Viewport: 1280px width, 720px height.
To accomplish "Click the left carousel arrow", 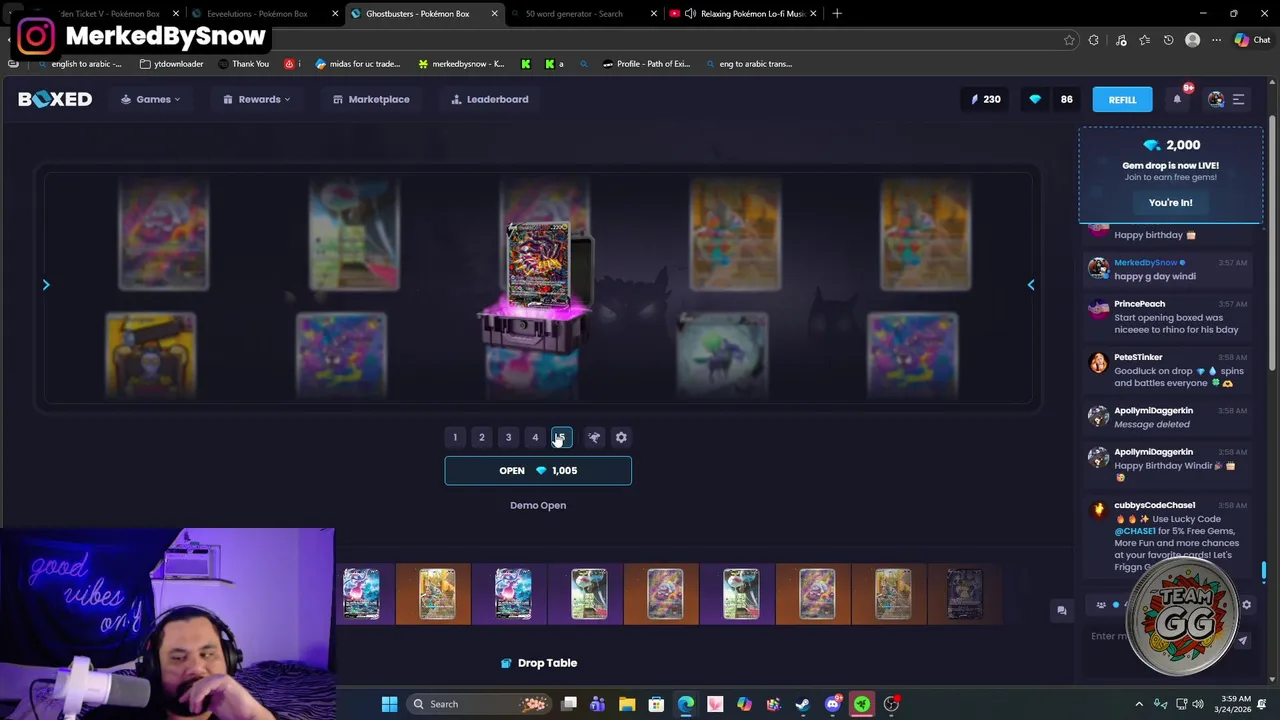I will click(46, 285).
